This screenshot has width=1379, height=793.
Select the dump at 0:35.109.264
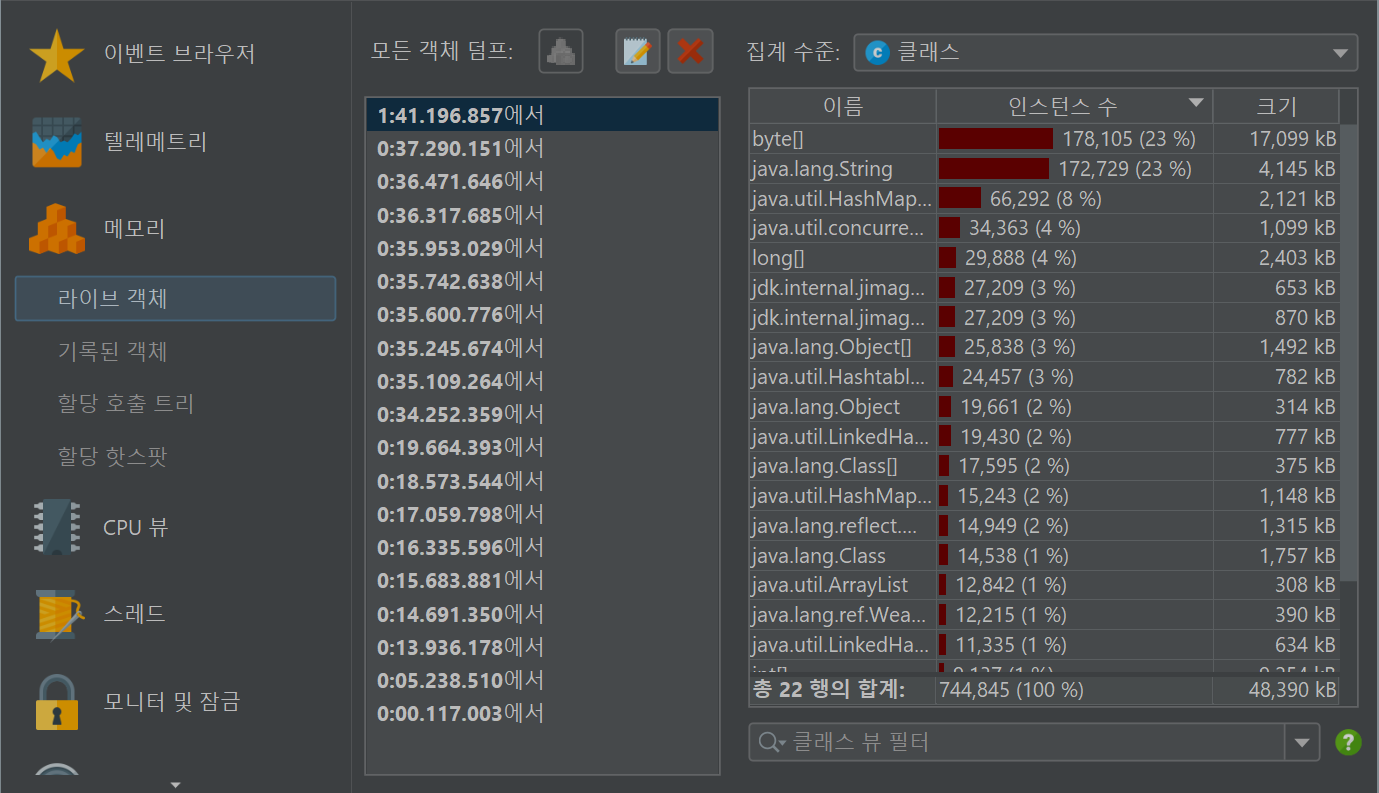click(542, 381)
